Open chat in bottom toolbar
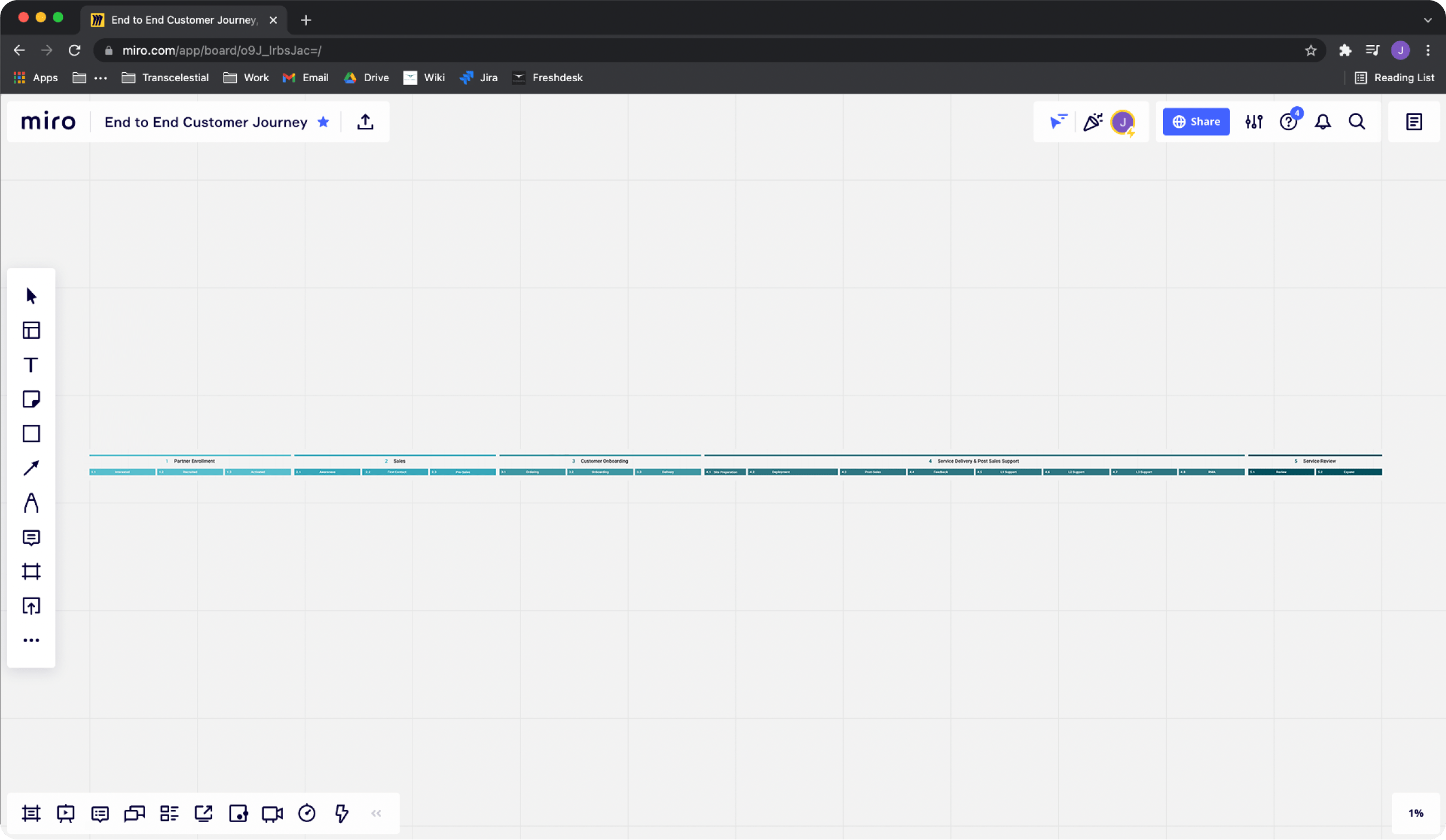The image size is (1446, 840). (134, 814)
